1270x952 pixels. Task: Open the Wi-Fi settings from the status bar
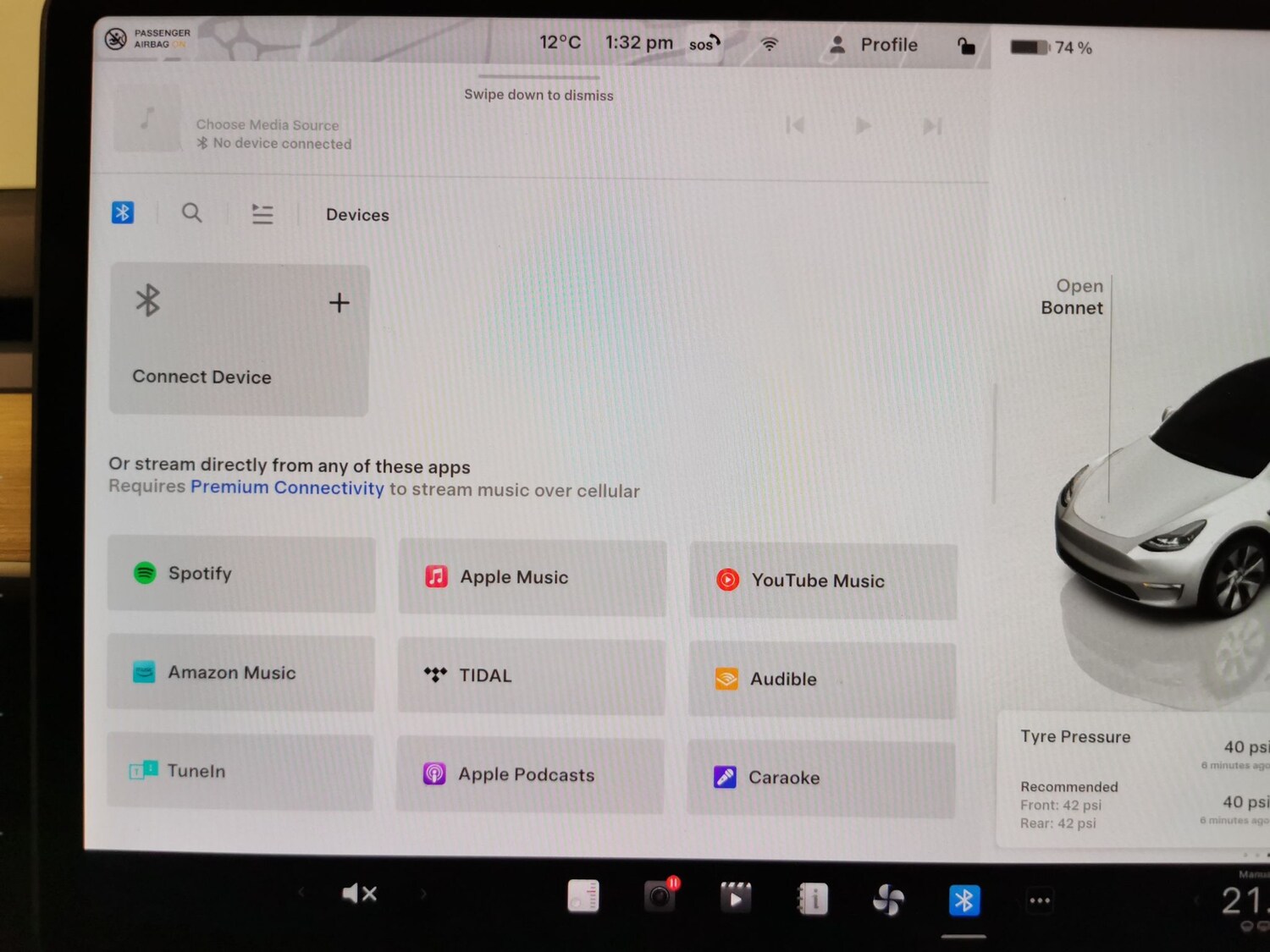769,43
